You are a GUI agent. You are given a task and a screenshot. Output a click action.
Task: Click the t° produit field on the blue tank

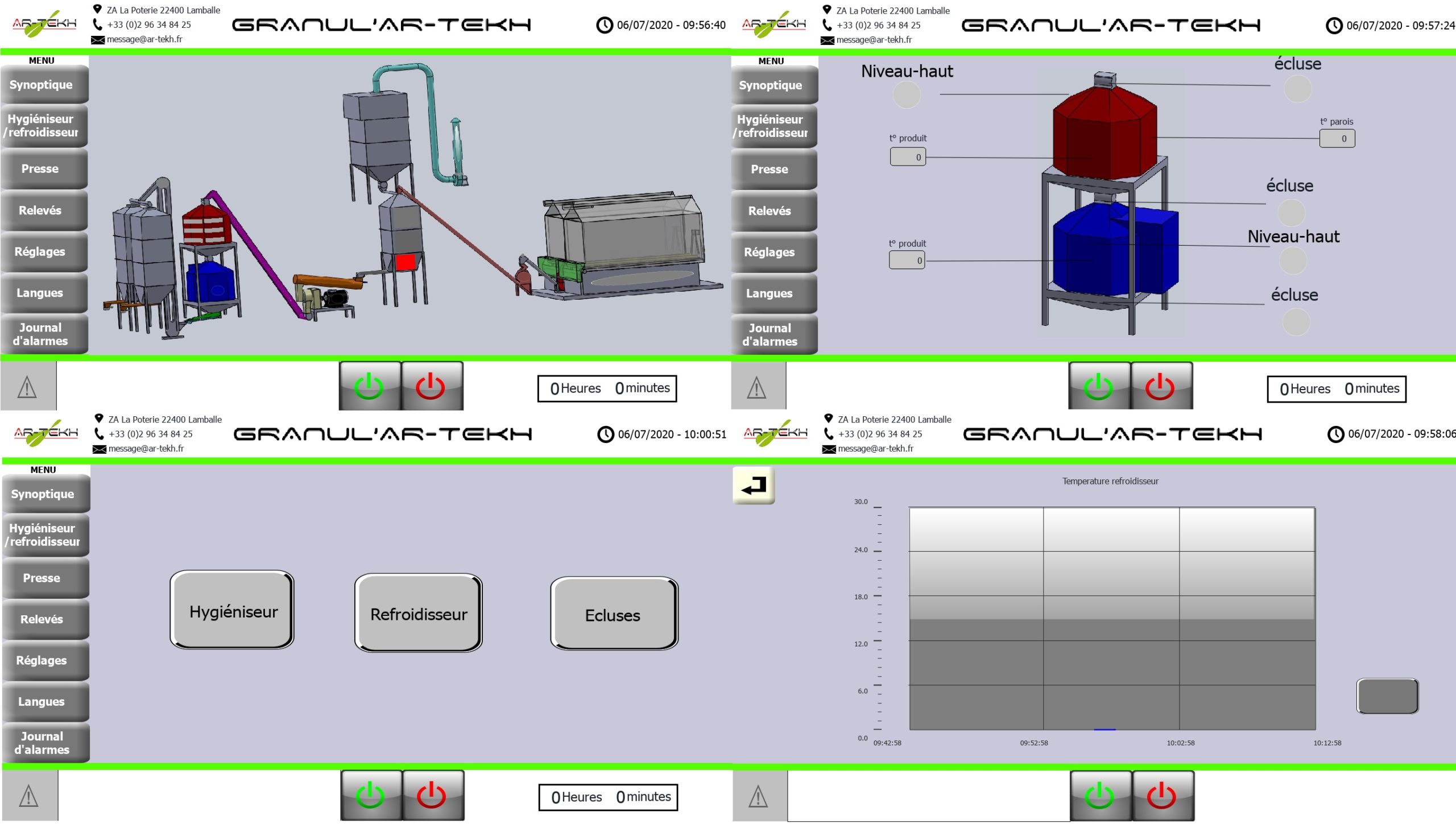coord(908,260)
